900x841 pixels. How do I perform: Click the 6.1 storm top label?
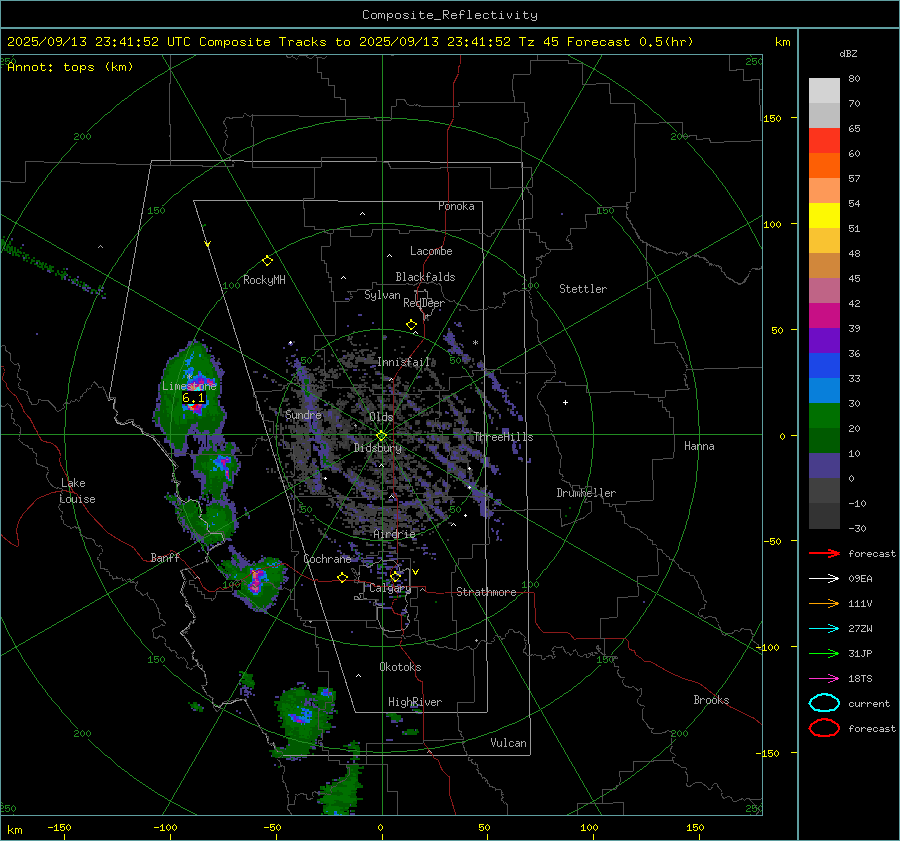coord(193,398)
